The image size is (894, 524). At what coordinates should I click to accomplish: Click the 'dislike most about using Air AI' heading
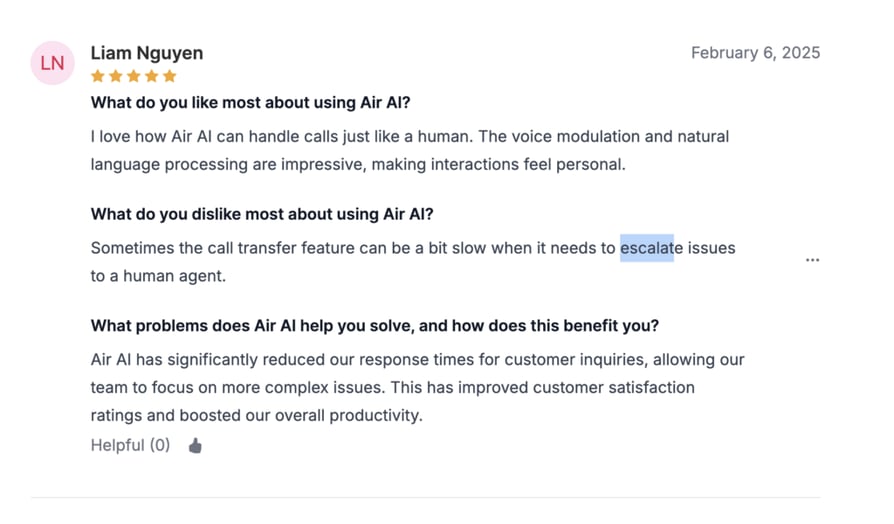(262, 214)
